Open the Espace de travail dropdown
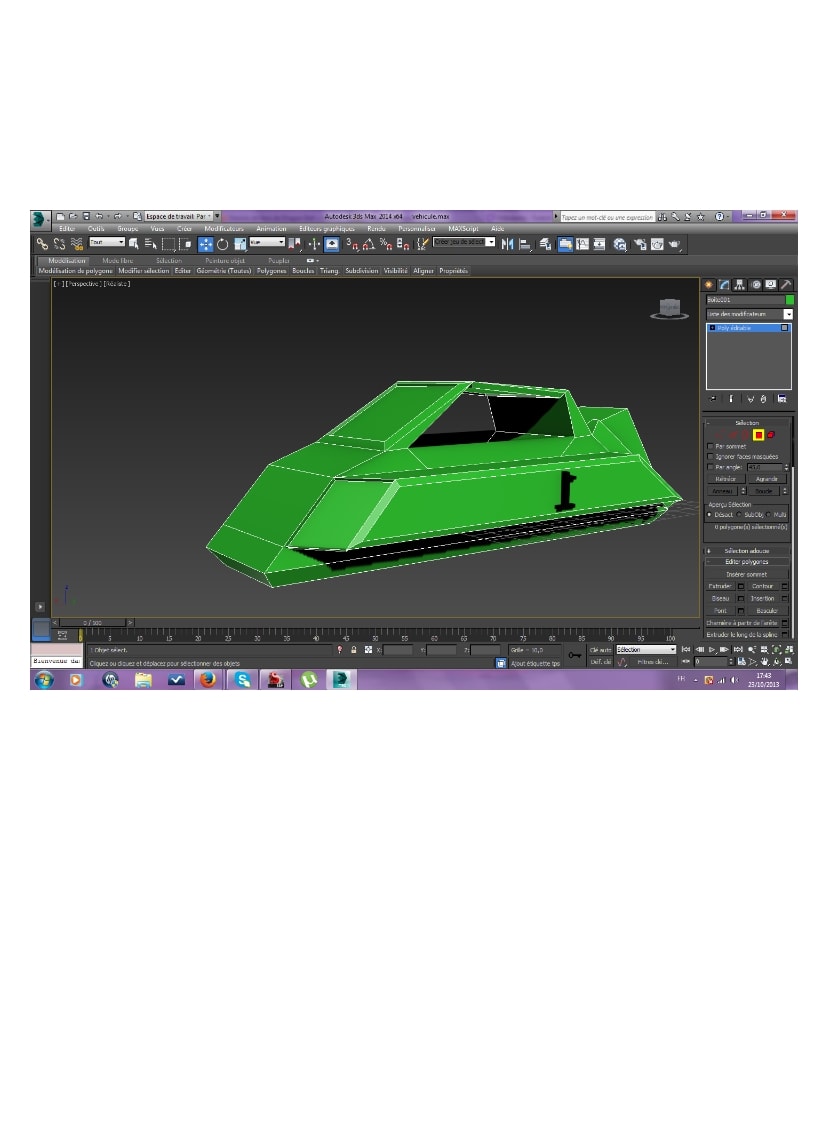The image size is (827, 1142). pyautogui.click(x=179, y=216)
